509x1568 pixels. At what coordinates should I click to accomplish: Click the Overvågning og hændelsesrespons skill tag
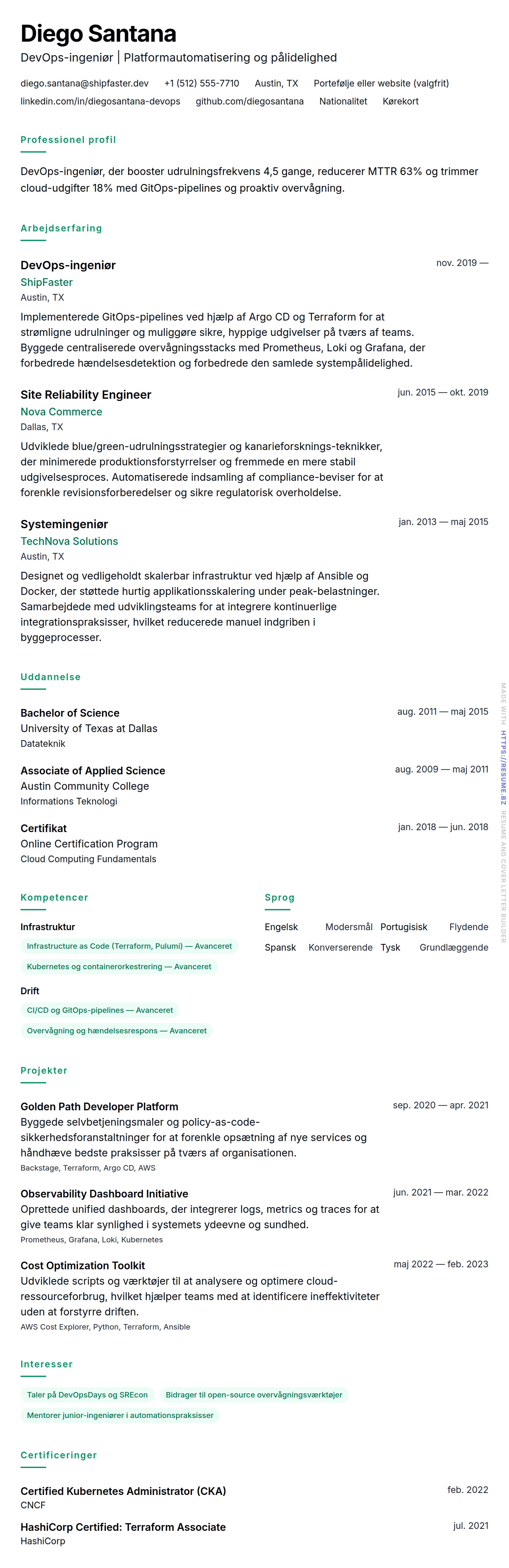coord(117,1031)
